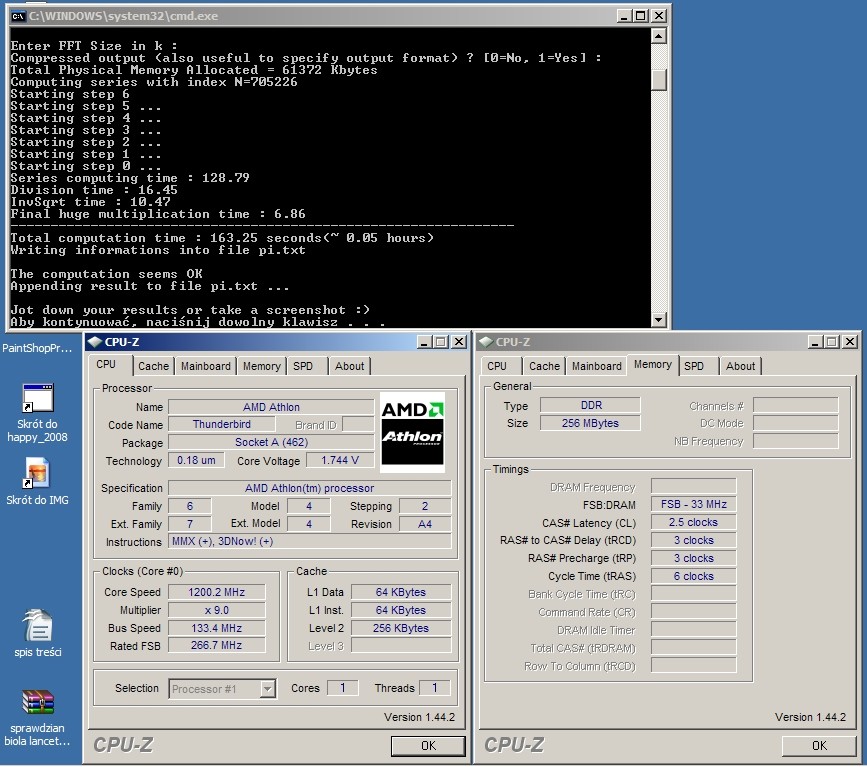Screen dimensions: 867x767
Task: Click the '256 KBytes' Level 2 cache value
Action: pos(401,628)
